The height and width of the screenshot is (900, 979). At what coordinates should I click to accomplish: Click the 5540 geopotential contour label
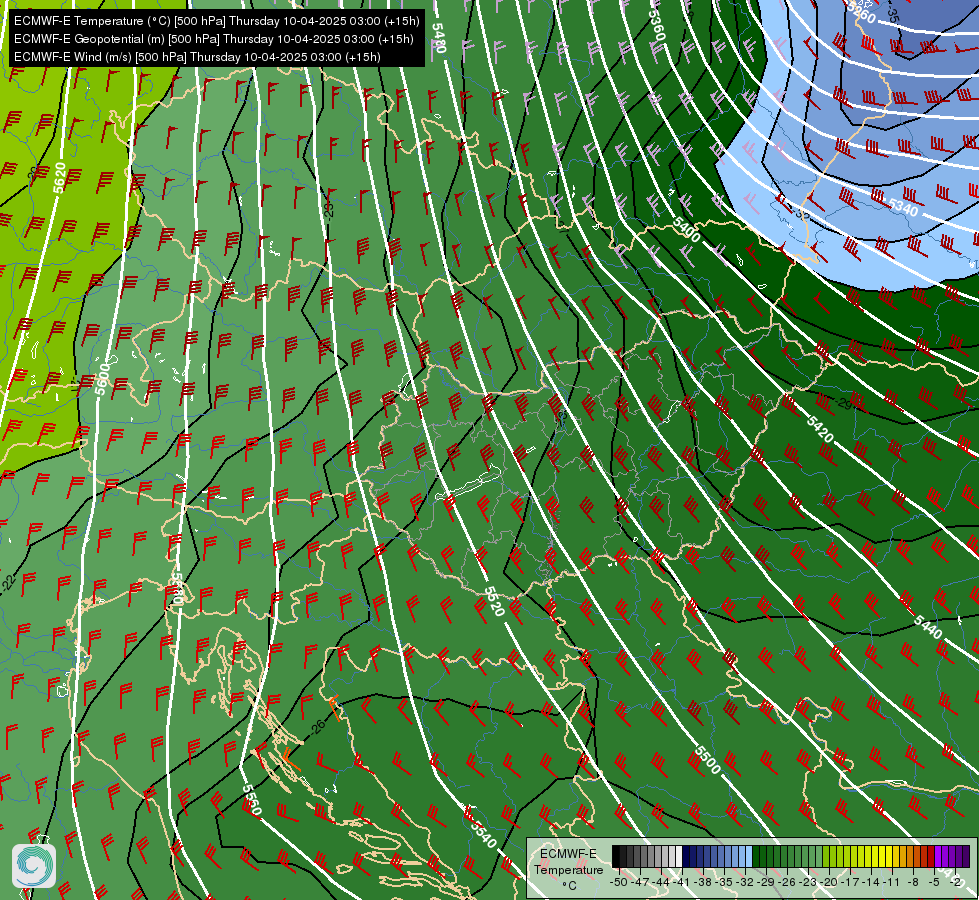[483, 834]
